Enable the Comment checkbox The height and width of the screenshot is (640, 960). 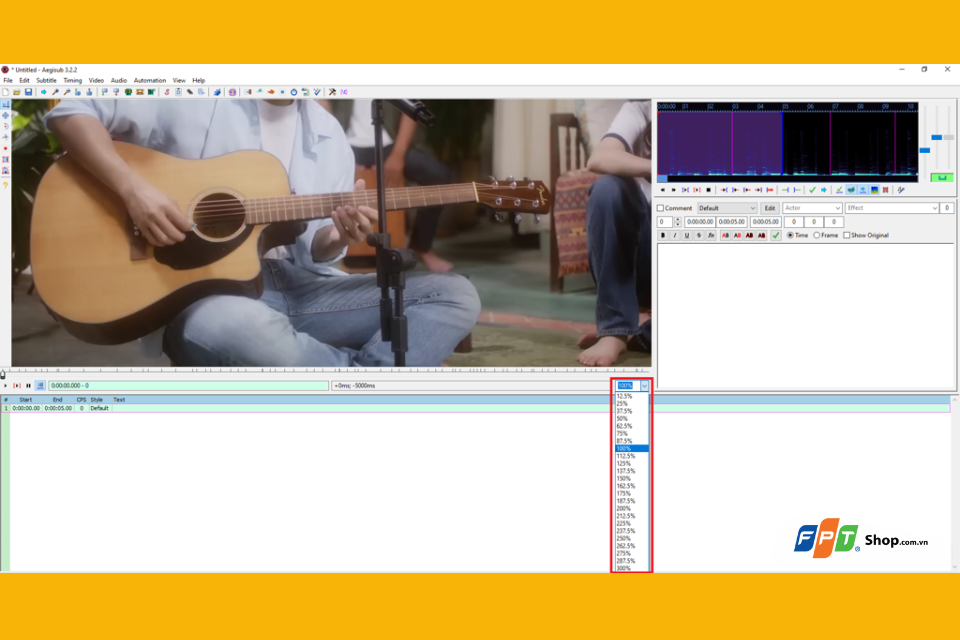point(661,208)
